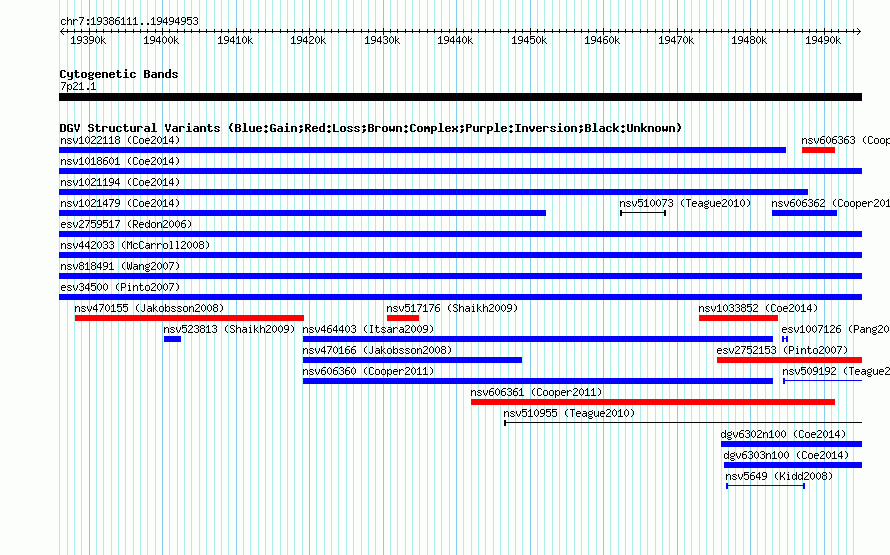Click the nsv606363 red loss bar
890x555 pixels.
click(x=818, y=150)
